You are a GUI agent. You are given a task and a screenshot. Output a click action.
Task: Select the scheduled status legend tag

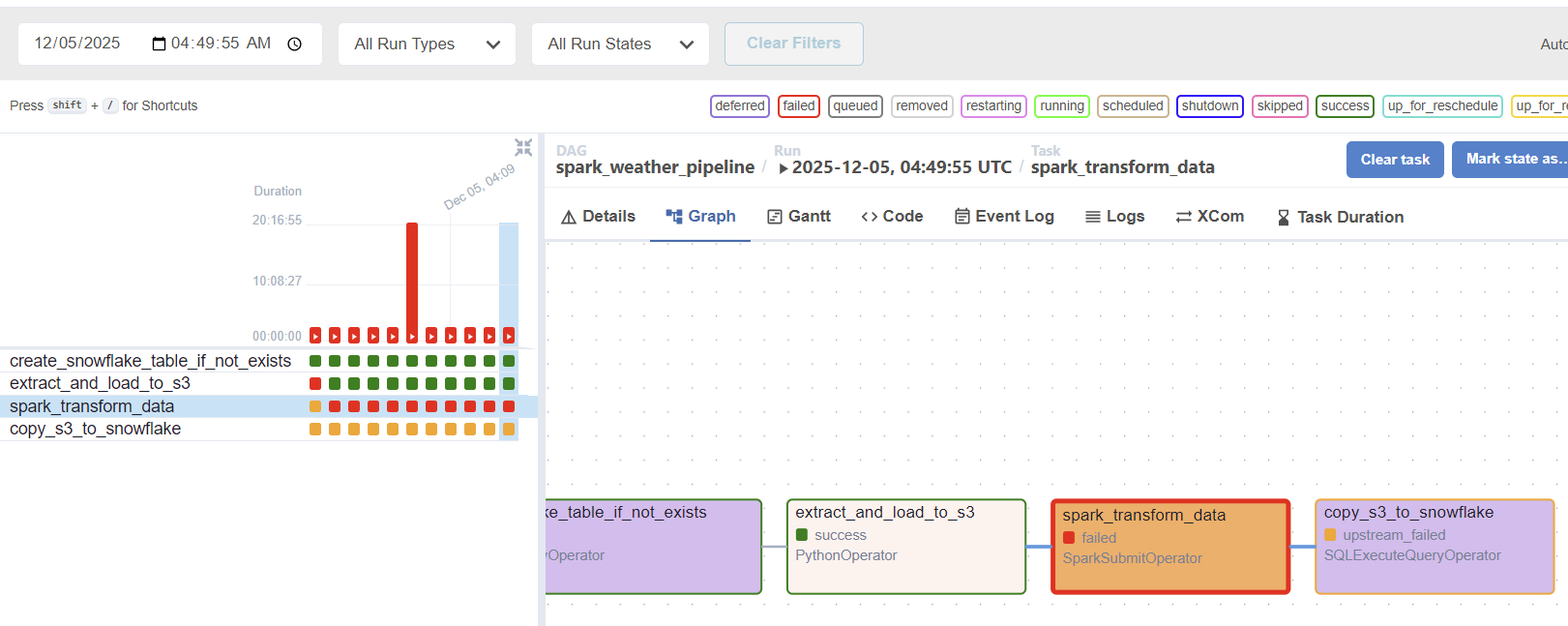[1133, 106]
